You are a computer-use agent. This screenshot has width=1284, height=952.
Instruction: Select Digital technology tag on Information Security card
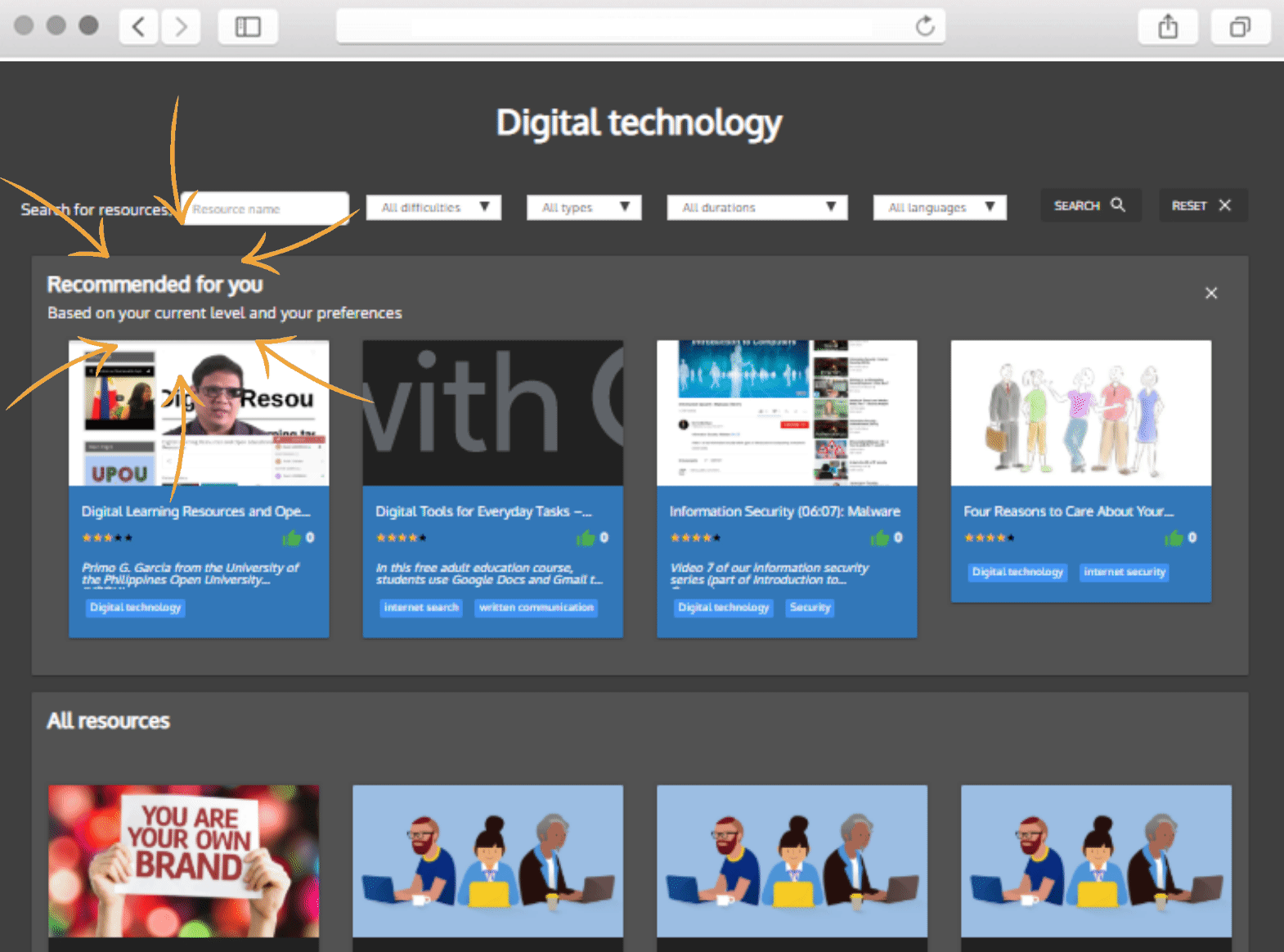[x=724, y=608]
